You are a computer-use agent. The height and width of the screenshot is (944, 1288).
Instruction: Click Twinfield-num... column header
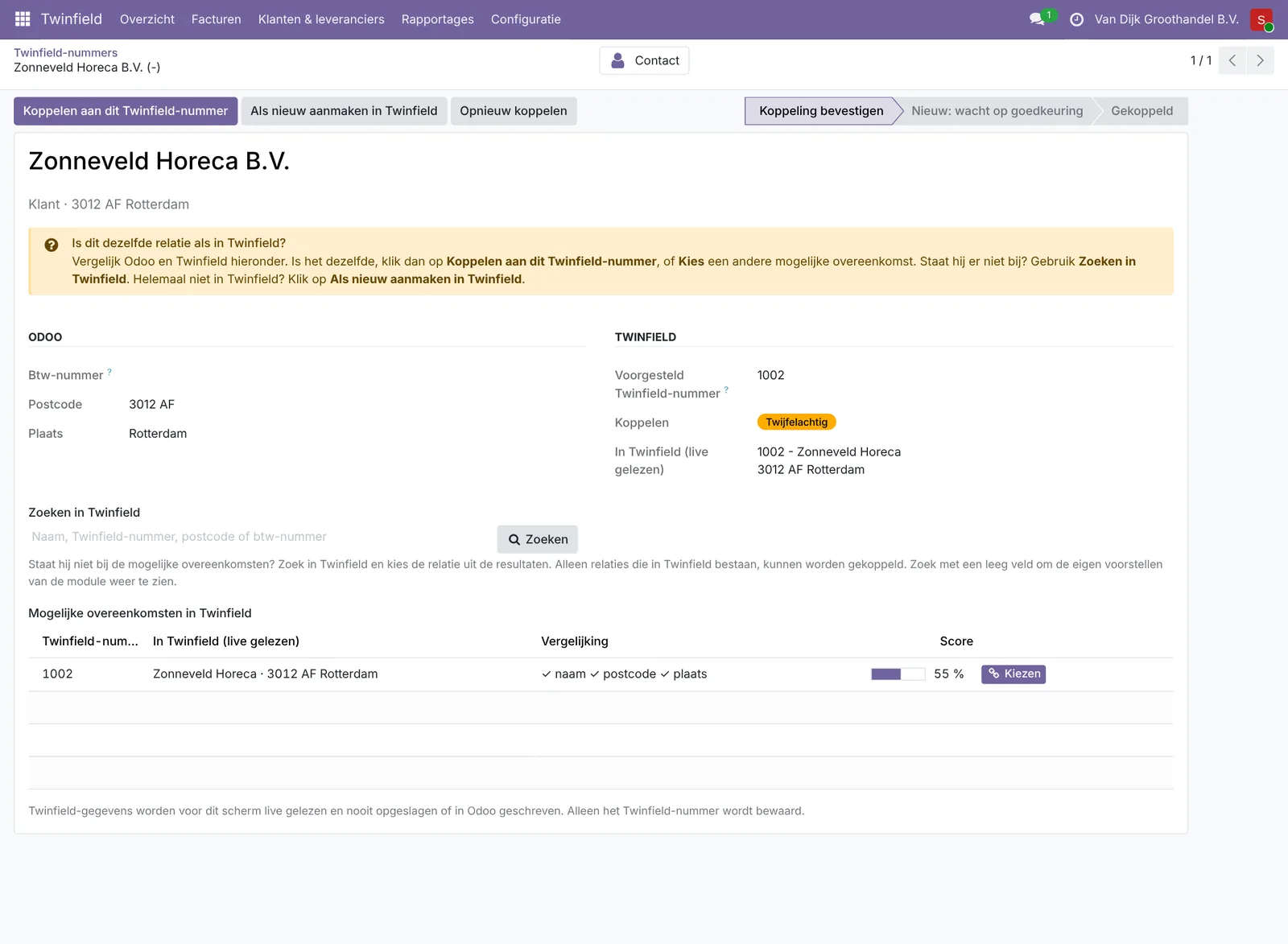(90, 641)
